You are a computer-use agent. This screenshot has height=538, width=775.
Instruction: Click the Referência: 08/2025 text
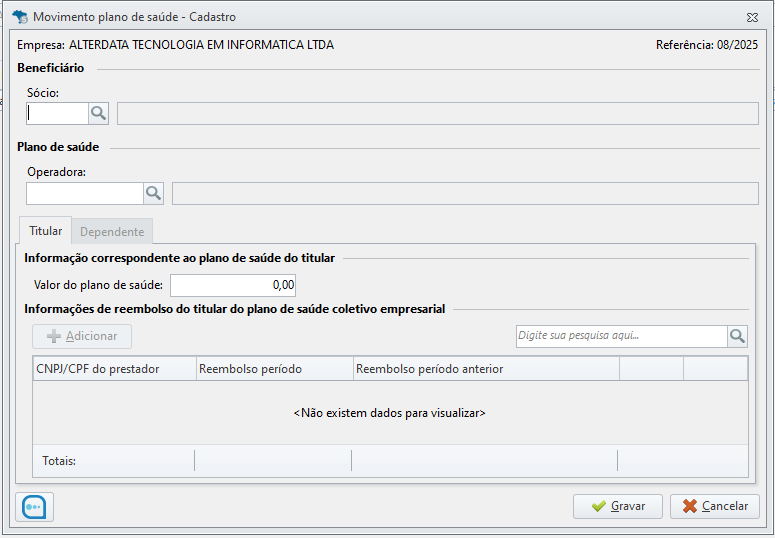[x=707, y=45]
